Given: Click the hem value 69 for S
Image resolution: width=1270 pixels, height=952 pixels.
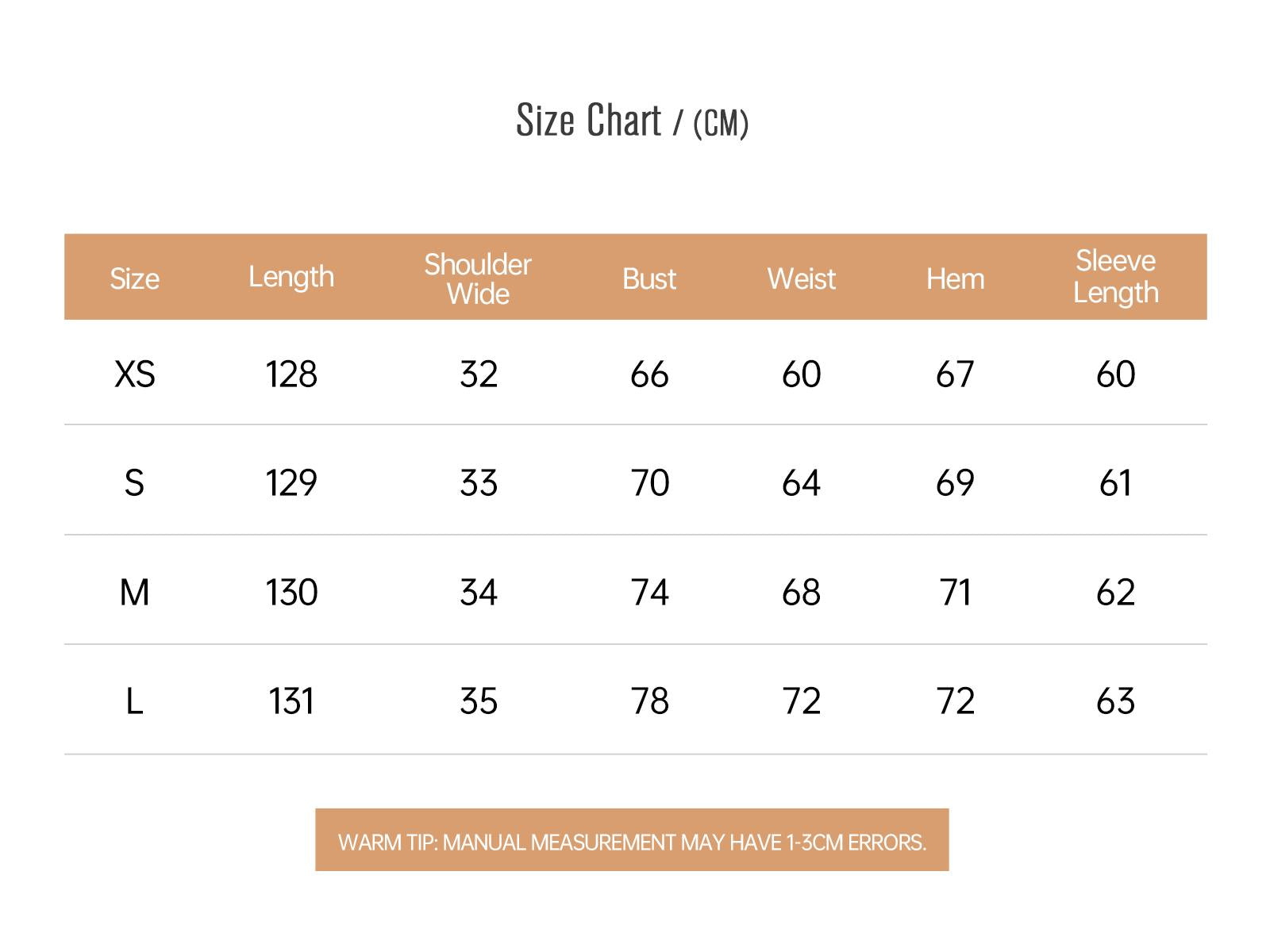Looking at the screenshot, I should 955,482.
